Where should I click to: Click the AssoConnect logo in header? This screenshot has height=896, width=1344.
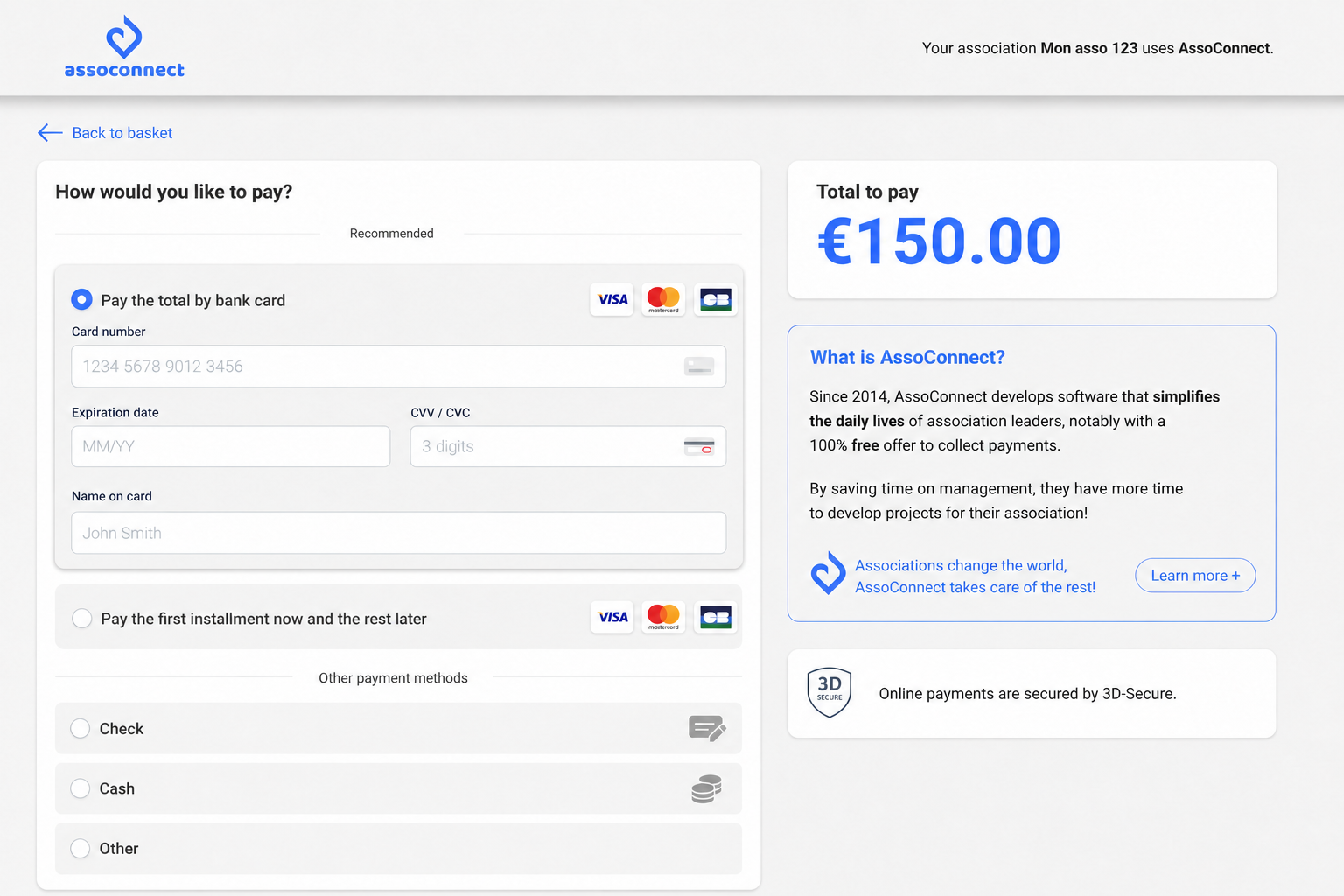coord(124,47)
